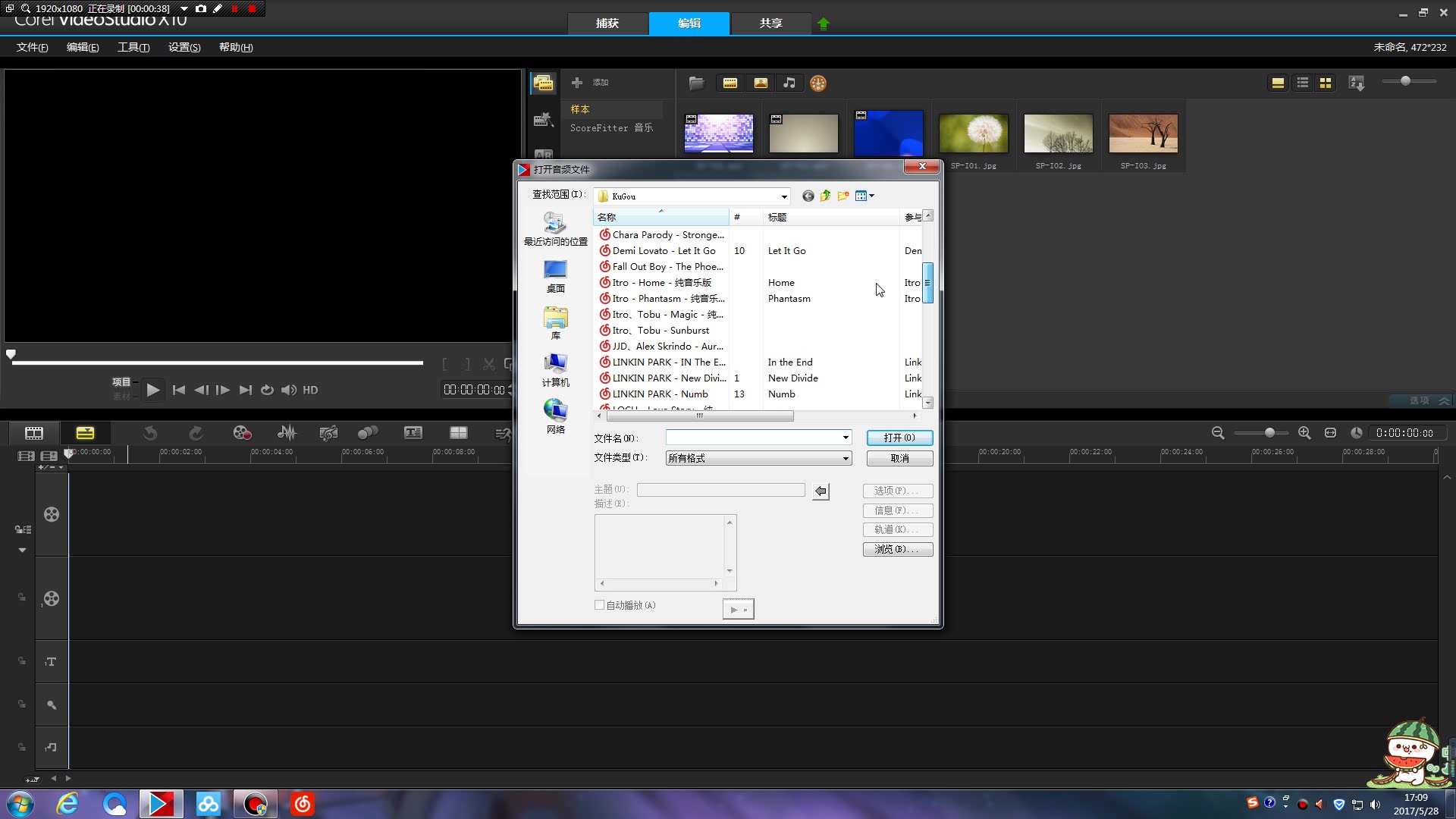Screen dimensions: 1456x819
Task: Click the Windows Start button
Action: point(20,804)
